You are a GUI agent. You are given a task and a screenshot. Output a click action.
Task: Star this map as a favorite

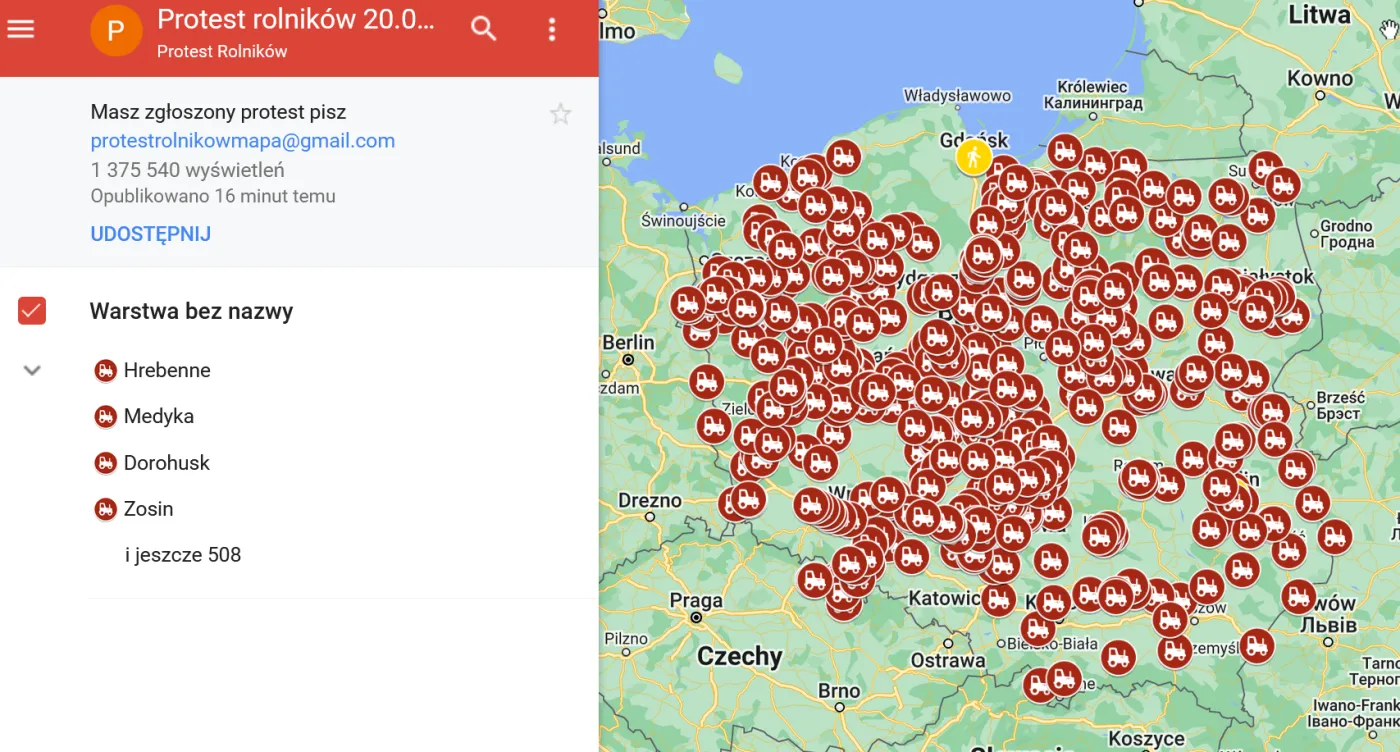(561, 114)
